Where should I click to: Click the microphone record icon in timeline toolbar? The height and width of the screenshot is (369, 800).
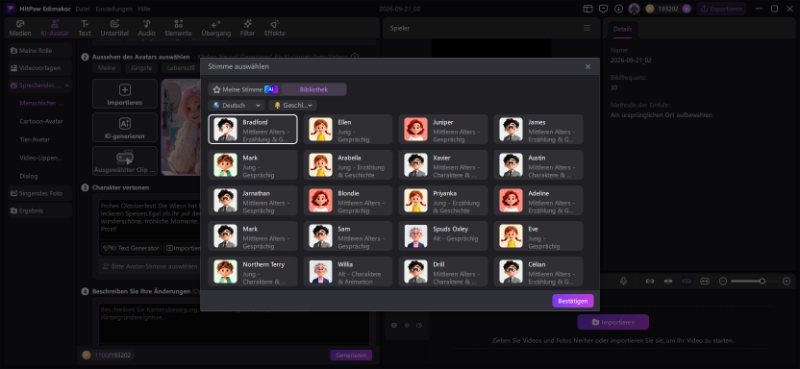pos(623,281)
